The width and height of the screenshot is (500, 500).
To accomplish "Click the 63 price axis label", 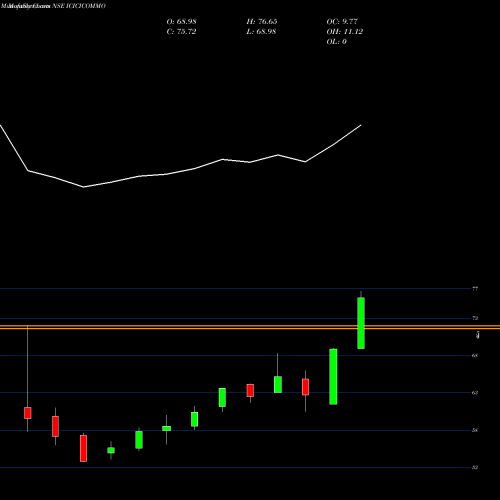I will point(475,393).
